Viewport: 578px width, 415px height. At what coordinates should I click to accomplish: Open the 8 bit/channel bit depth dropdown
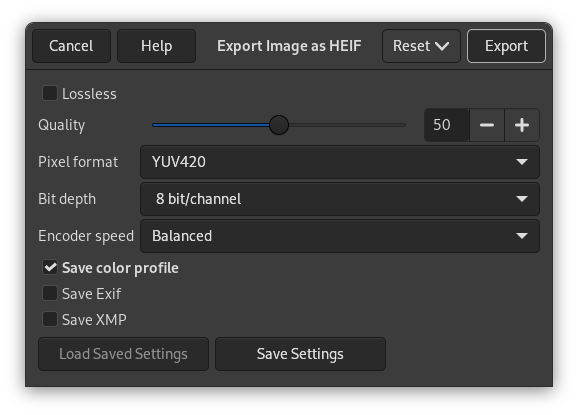(340, 199)
